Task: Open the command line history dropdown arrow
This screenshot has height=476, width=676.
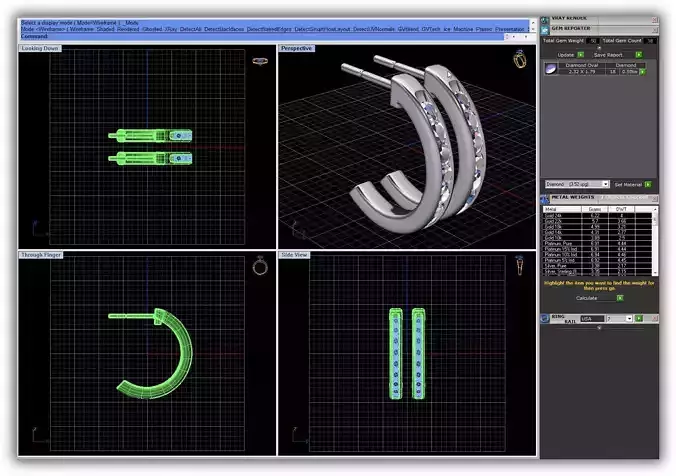Action: point(527,37)
